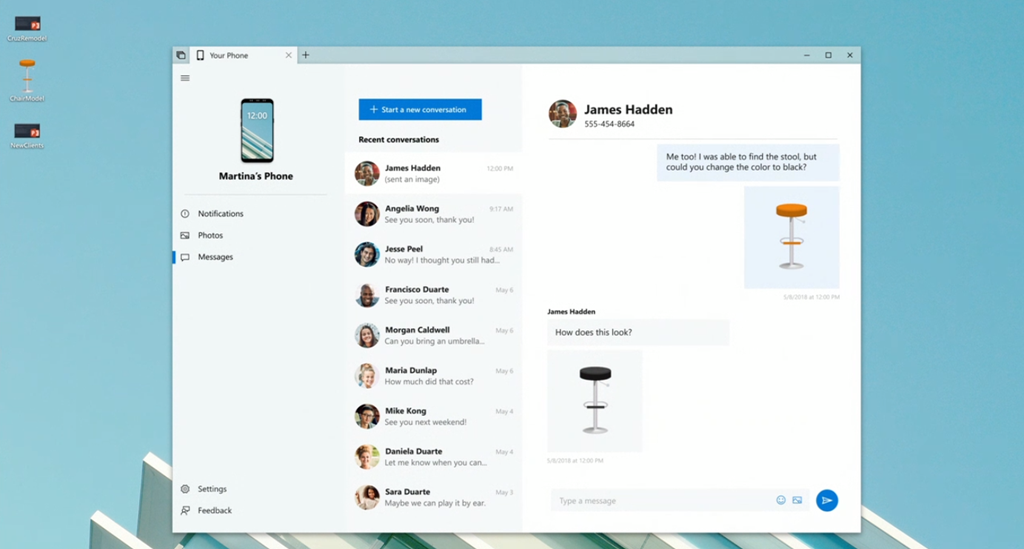
Task: Send the message with blue arrow button
Action: click(x=827, y=501)
